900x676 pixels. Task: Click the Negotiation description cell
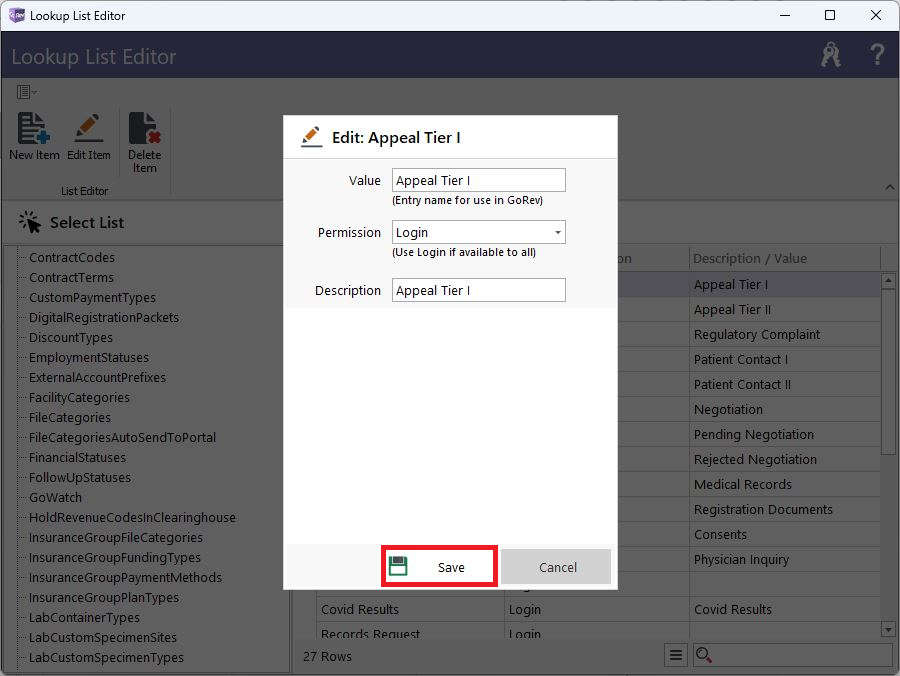click(x=784, y=410)
